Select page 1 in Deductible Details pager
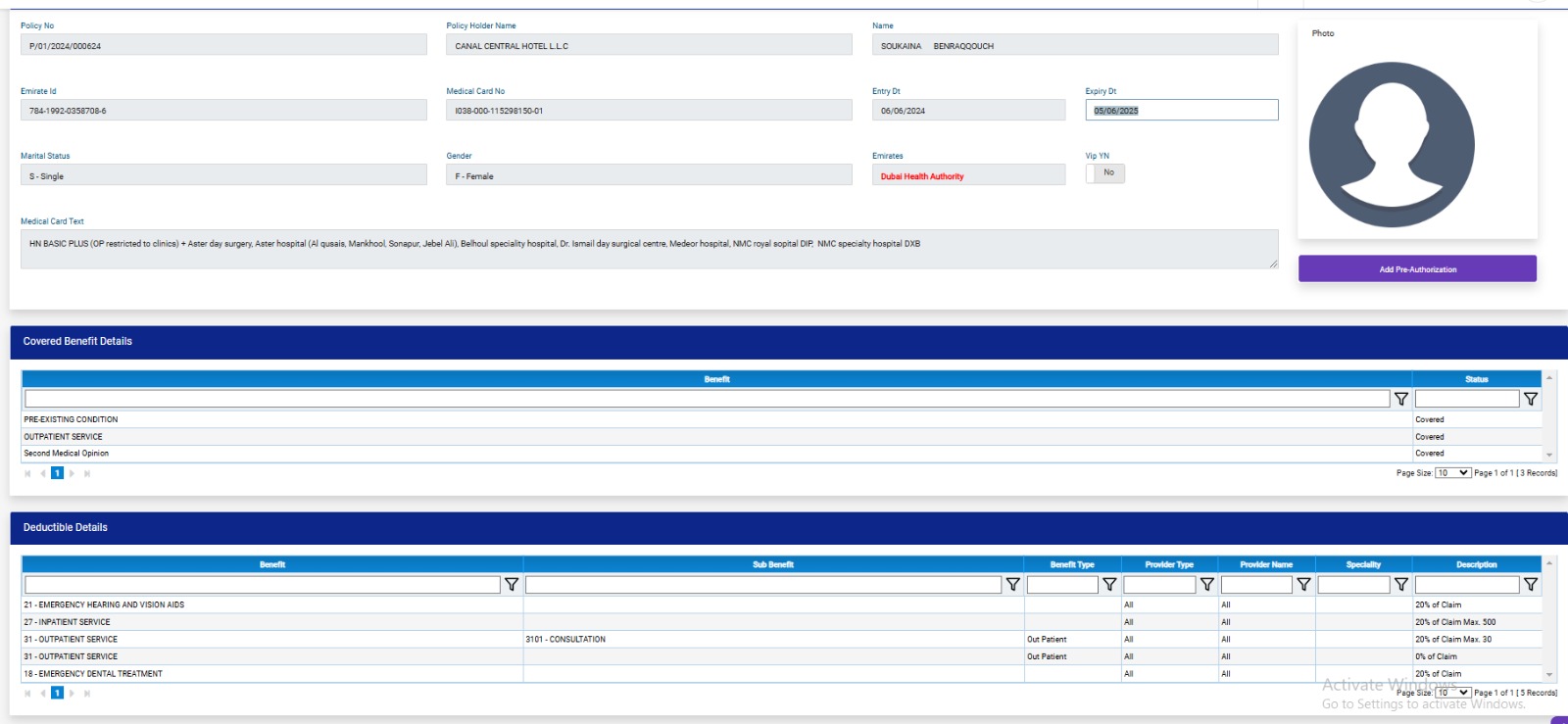The image size is (1568, 724). point(57,693)
